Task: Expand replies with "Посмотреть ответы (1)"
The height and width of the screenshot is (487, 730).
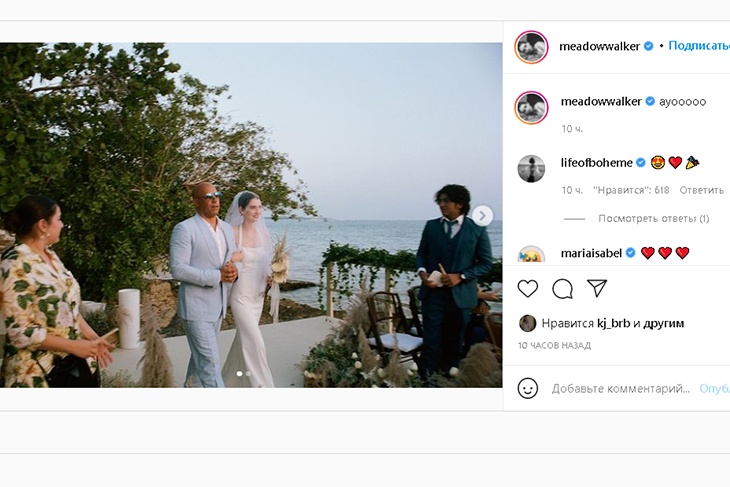Action: tap(653, 218)
